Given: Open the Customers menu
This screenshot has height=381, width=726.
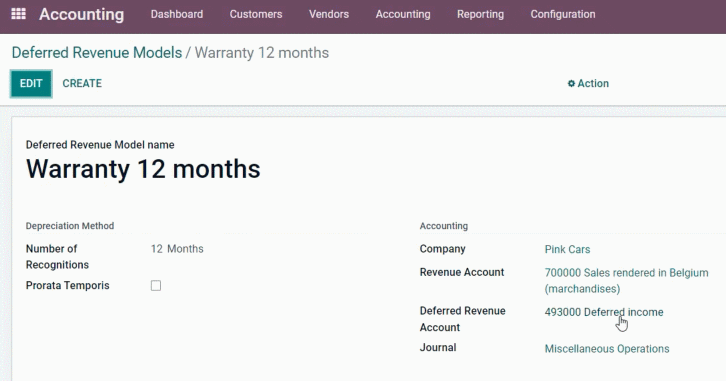Looking at the screenshot, I should tap(256, 14).
